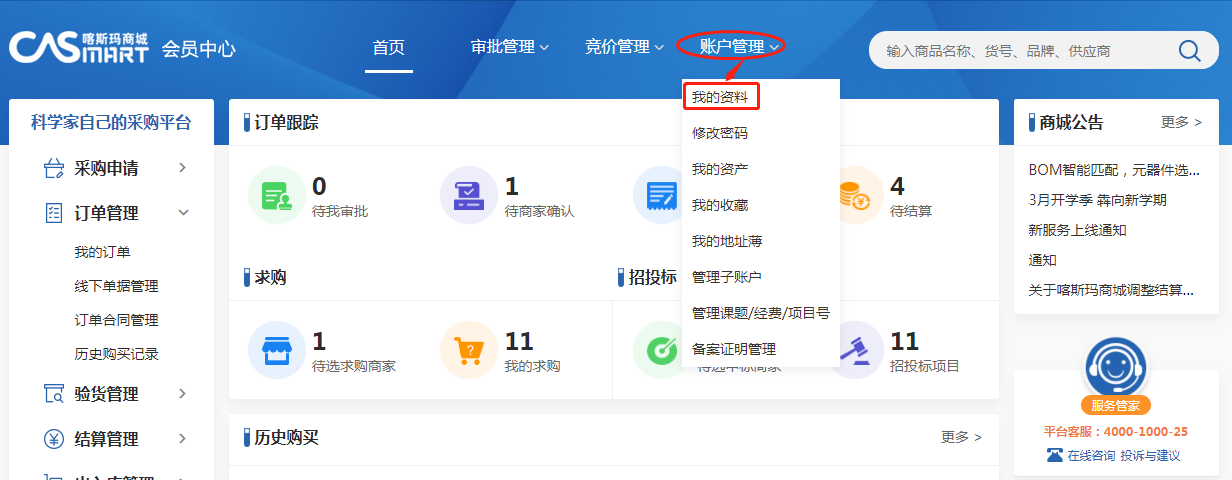Screen dimensions: 1232x480
Task: Expand the 采购申请 sidebar section
Action: [x=115, y=168]
